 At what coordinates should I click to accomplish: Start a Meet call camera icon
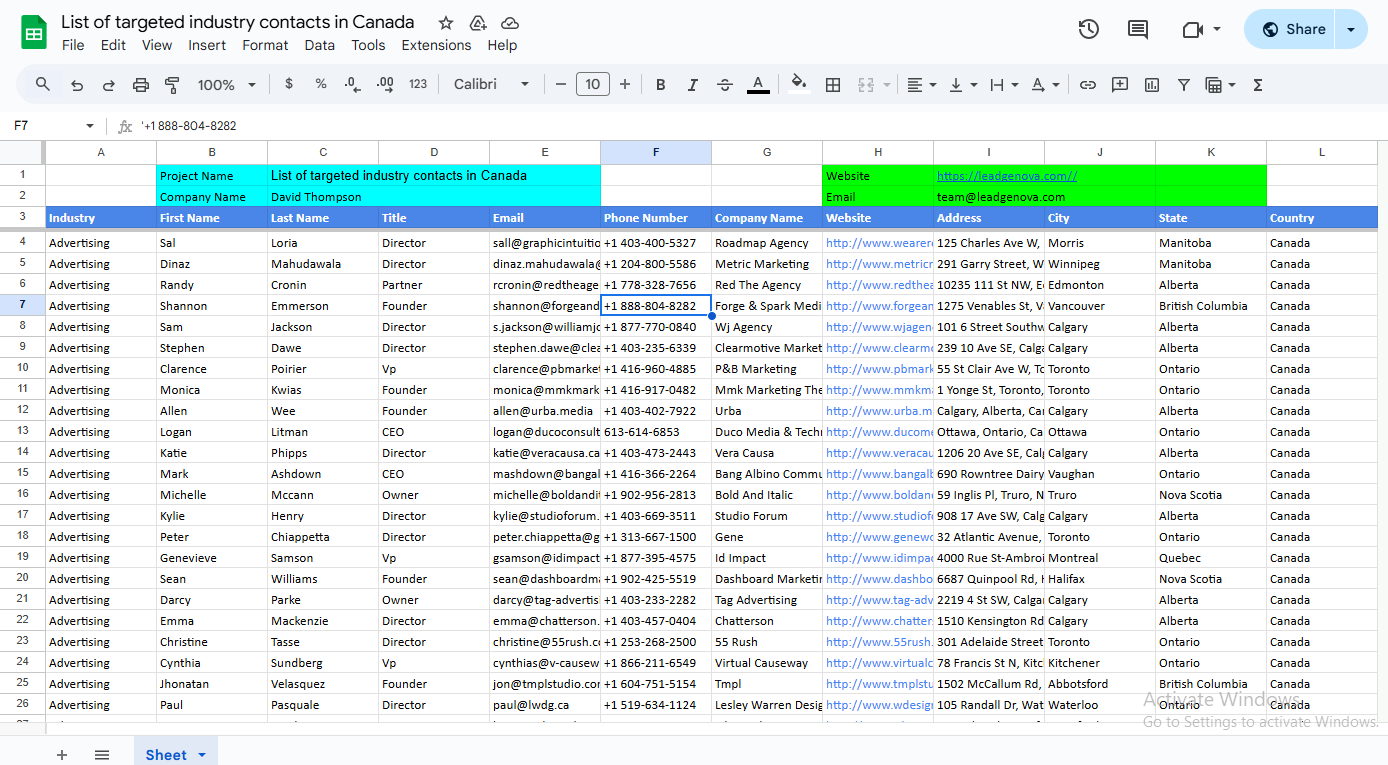(x=1191, y=29)
